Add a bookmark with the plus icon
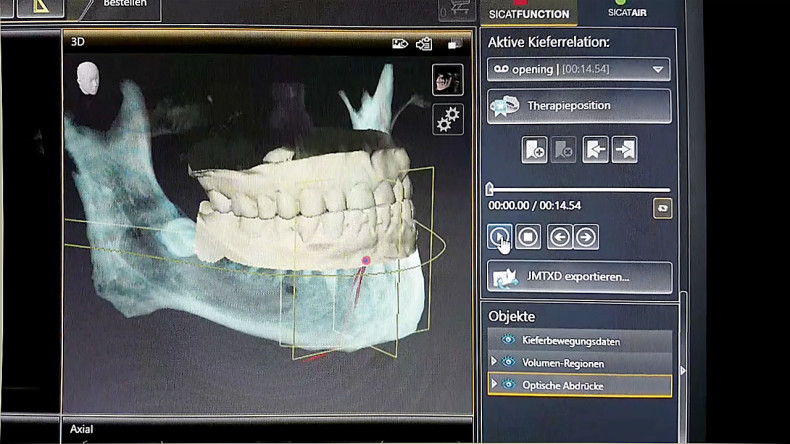790x444 pixels. point(535,149)
